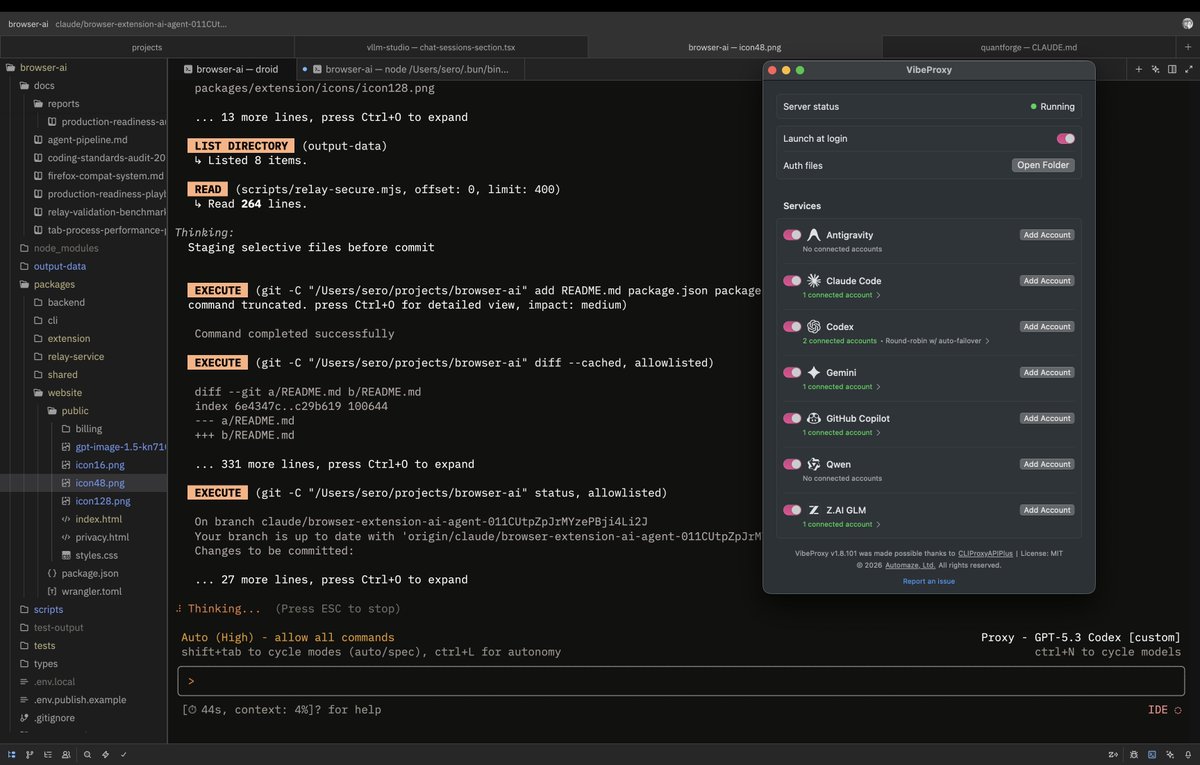Screen dimensions: 1200x765
Task: Toggle terminal panel icon in status bar
Action: [x=1152, y=754]
